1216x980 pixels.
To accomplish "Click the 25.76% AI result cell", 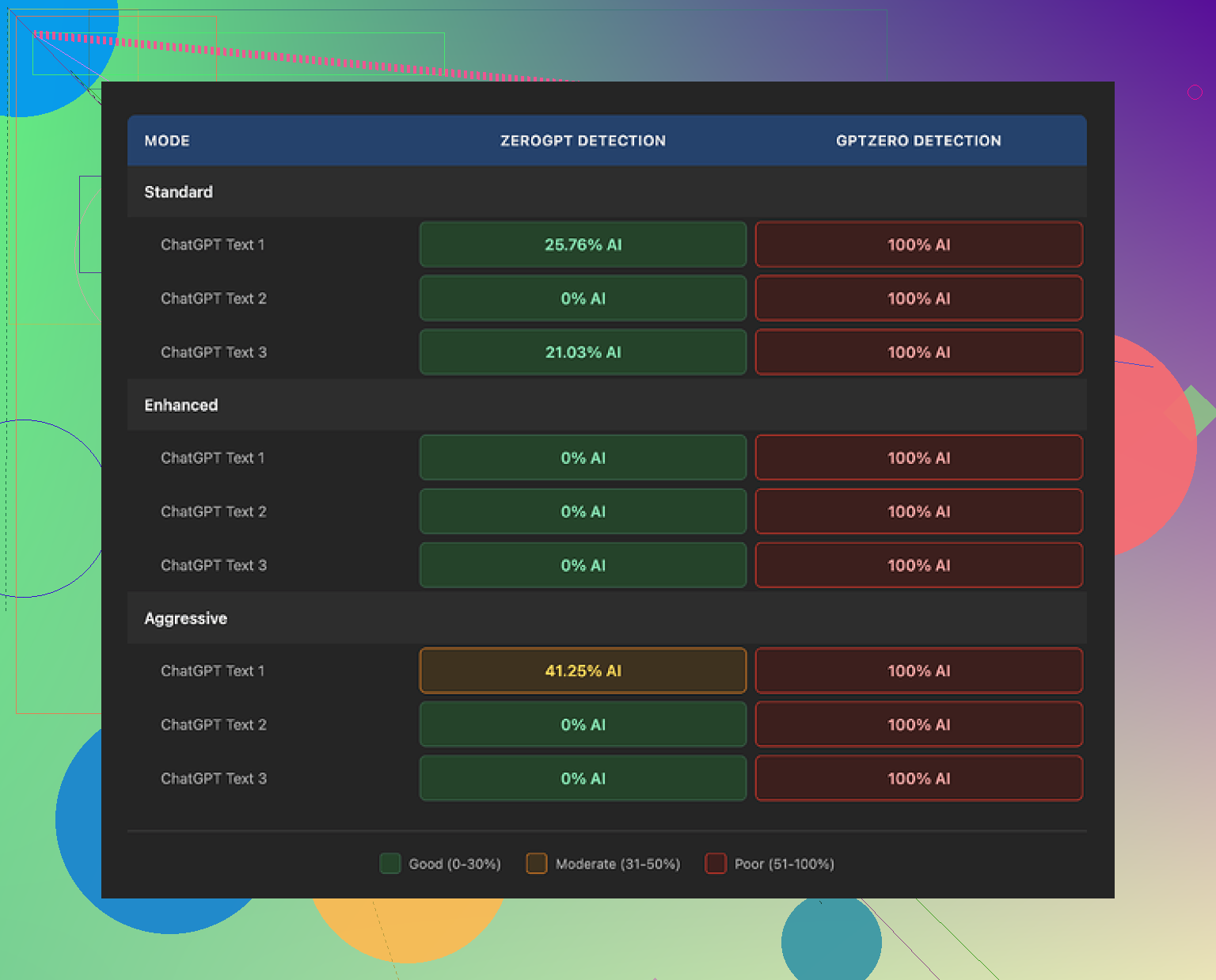I will click(583, 245).
